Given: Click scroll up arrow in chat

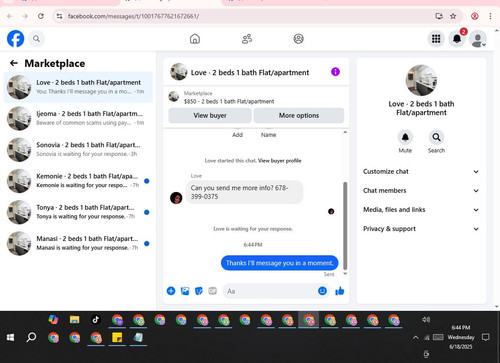Looking at the screenshot, I should 345,132.
